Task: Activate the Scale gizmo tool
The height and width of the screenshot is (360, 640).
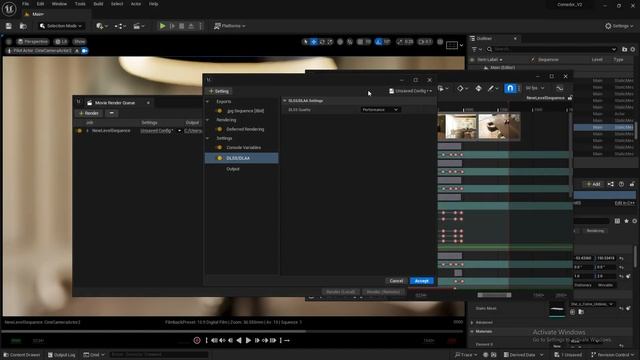Action: [x=330, y=42]
